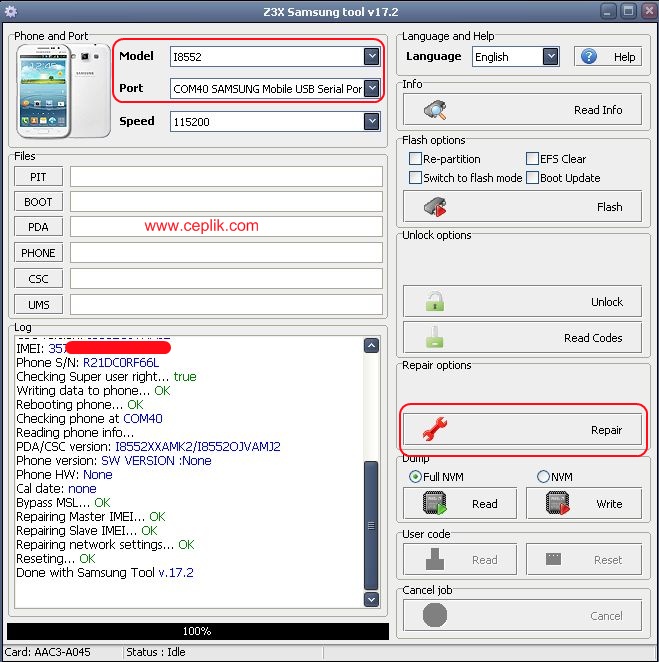Click the PDA file button
This screenshot has height=662, width=659.
click(38, 227)
